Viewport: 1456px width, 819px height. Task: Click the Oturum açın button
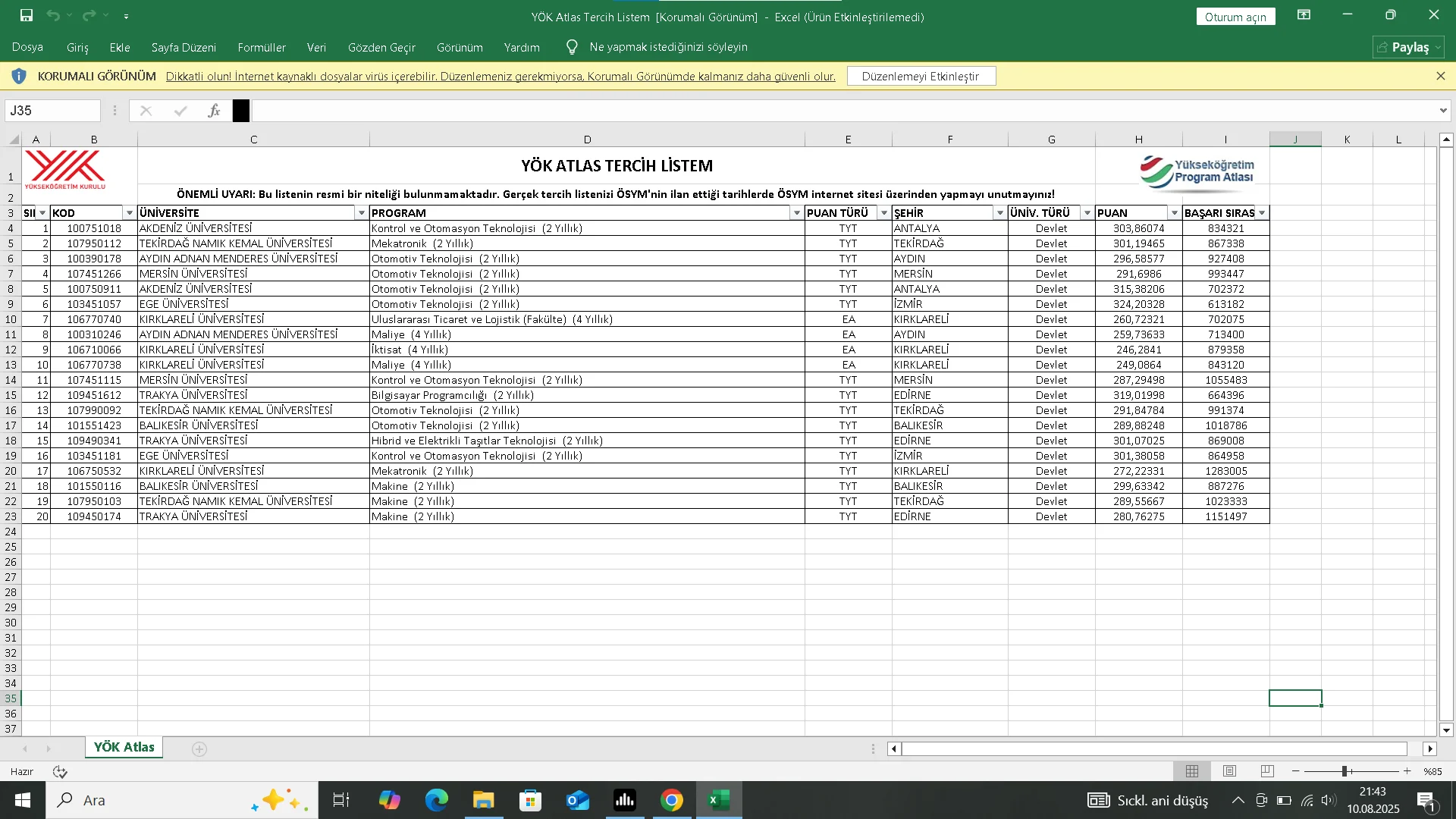[x=1235, y=17]
